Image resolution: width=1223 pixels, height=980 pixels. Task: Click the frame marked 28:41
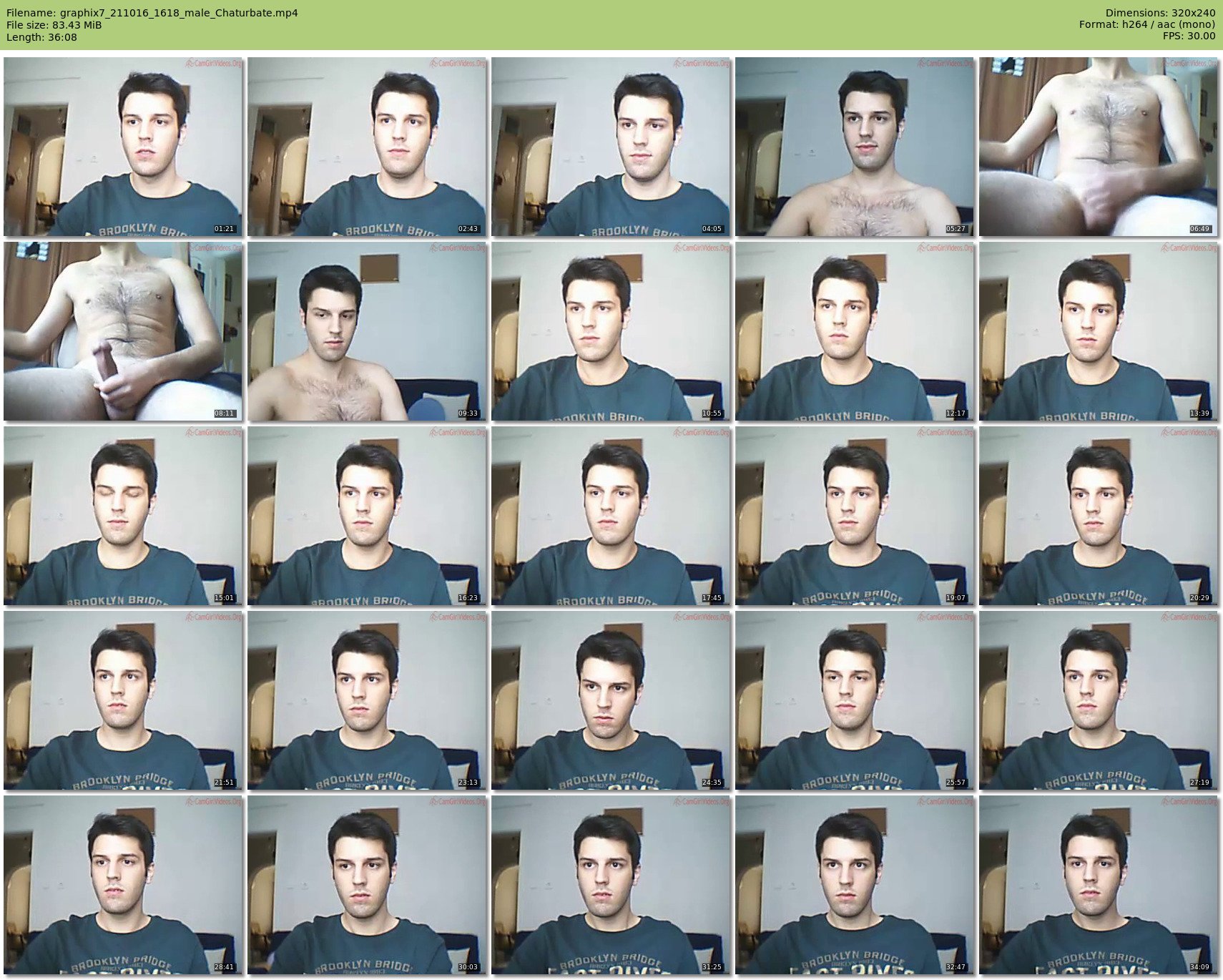[x=123, y=885]
